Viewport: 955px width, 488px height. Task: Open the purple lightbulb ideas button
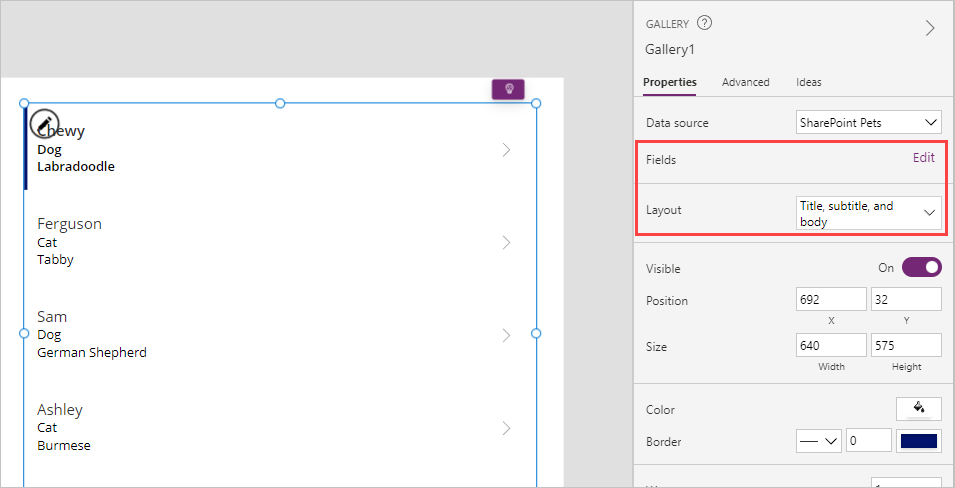click(x=508, y=89)
